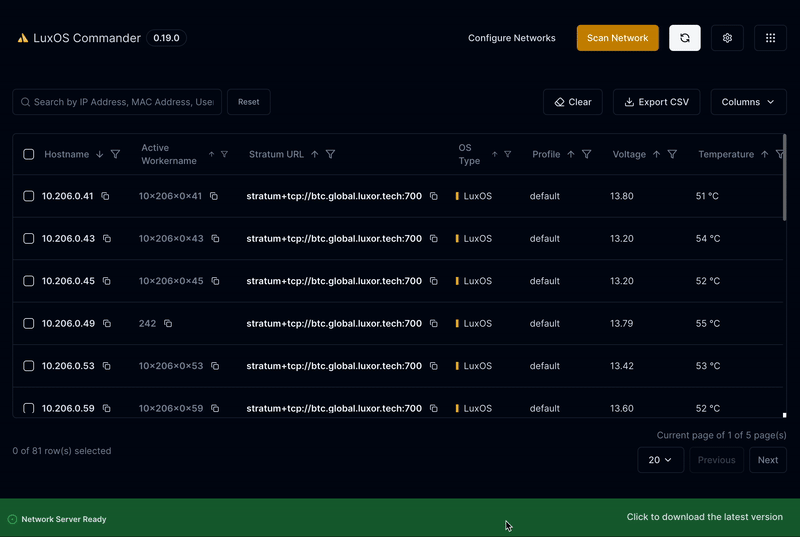The image size is (800, 537).
Task: Copy workername 242
Action: click(168, 323)
